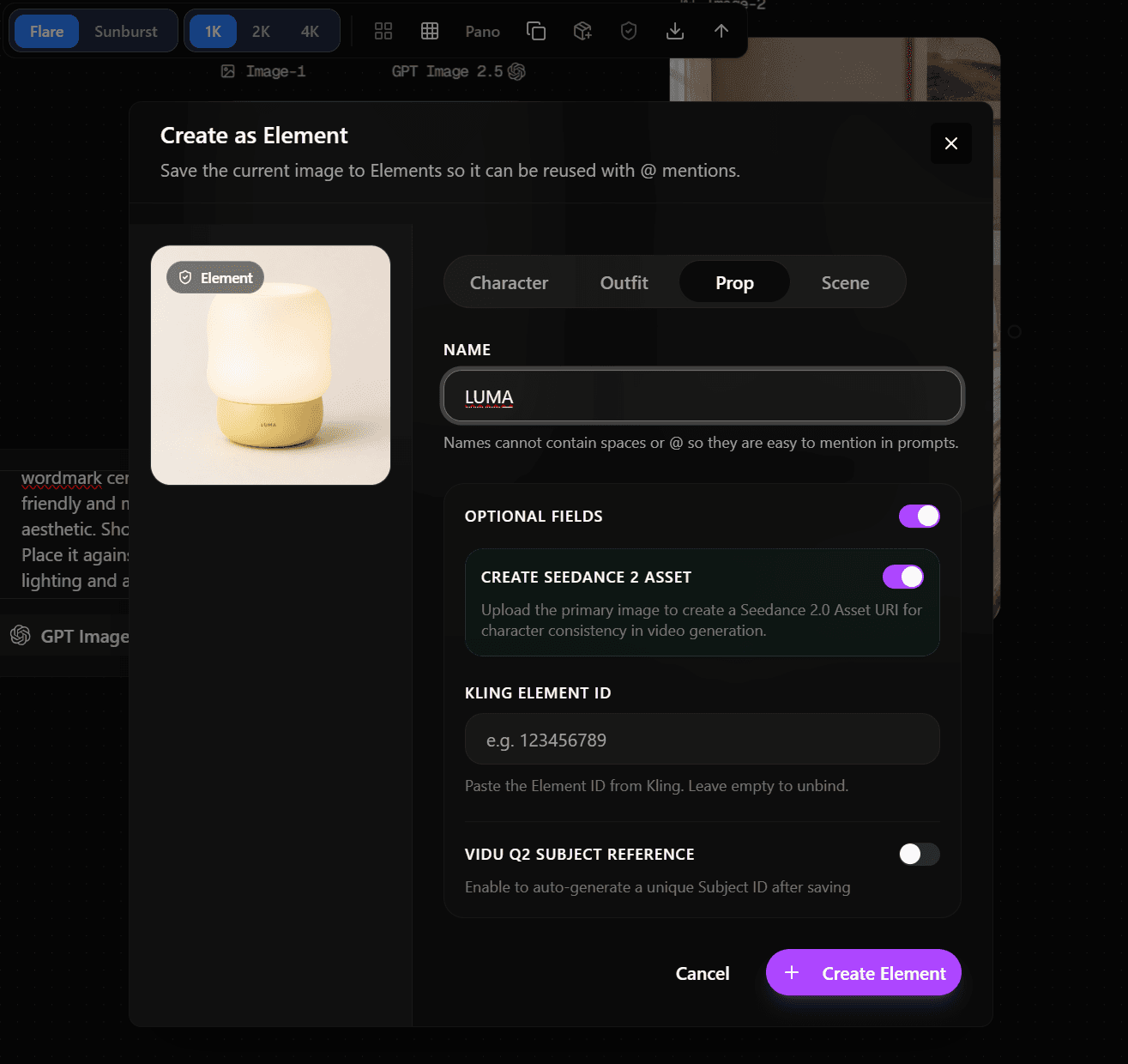Click the Create Element button
This screenshot has height=1064, width=1128.
pos(864,972)
